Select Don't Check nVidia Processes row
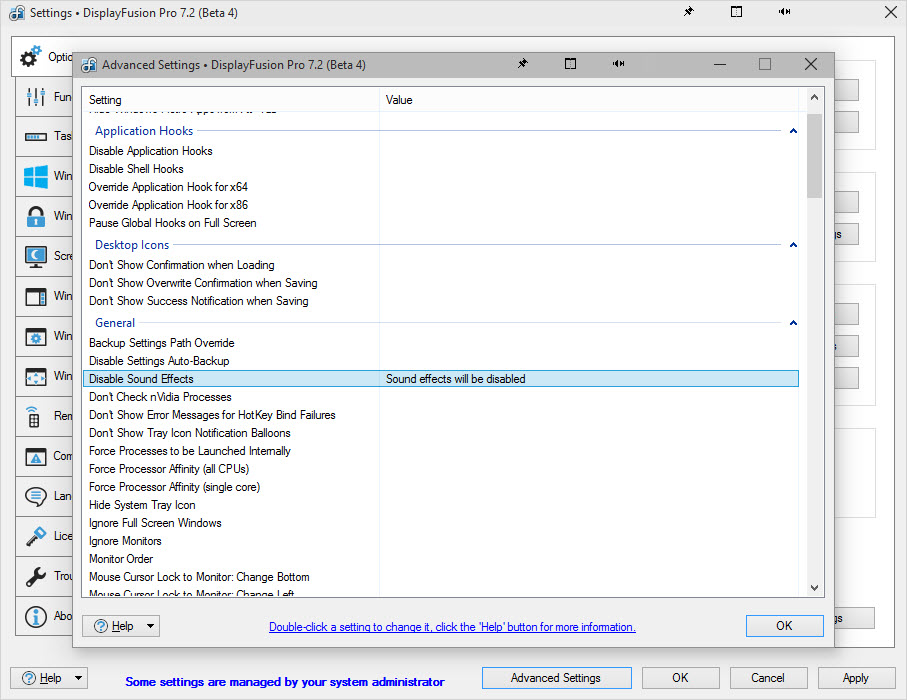The image size is (907, 700). pyautogui.click(x=441, y=397)
